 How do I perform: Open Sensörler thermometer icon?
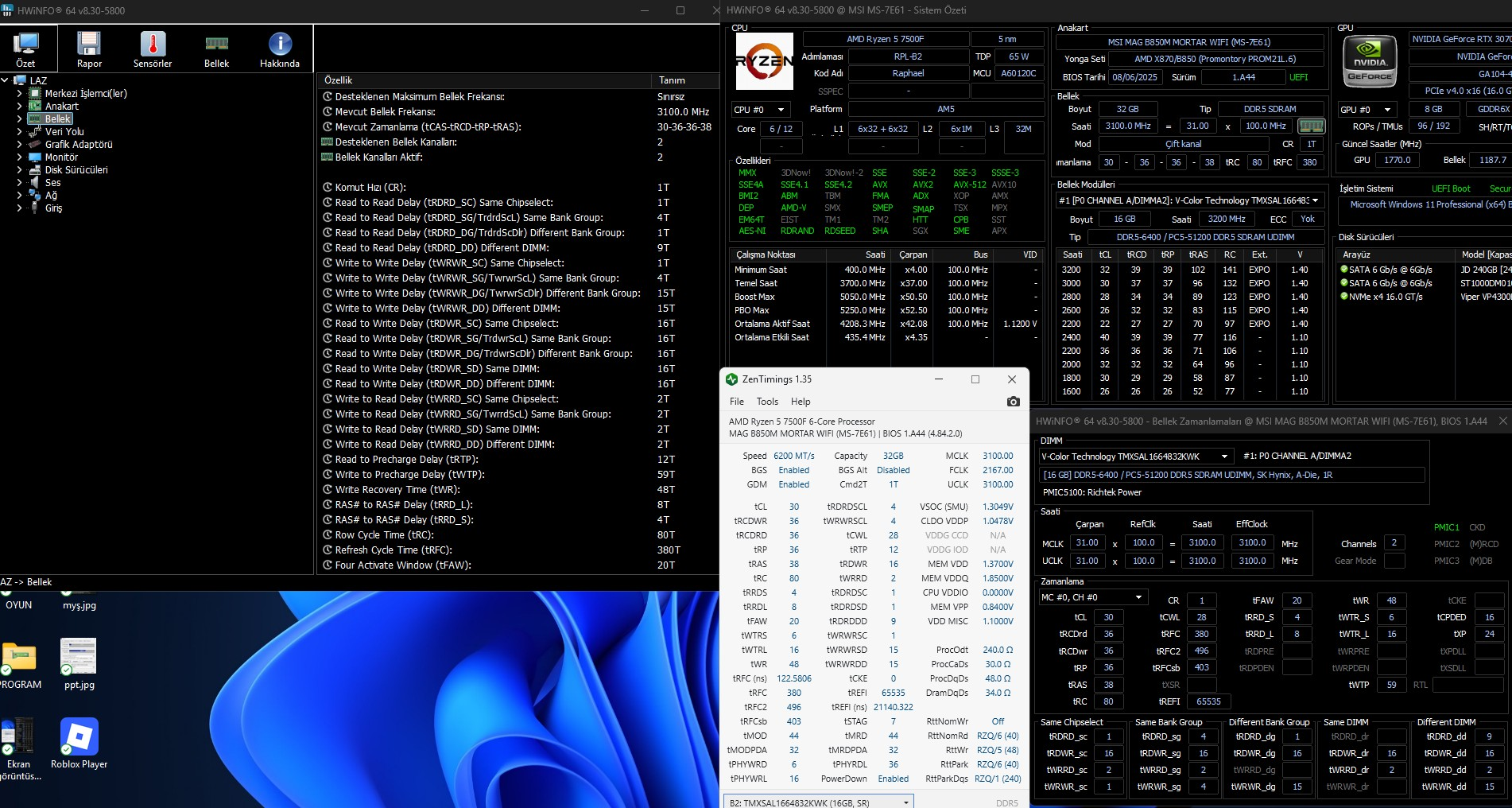coord(153,49)
